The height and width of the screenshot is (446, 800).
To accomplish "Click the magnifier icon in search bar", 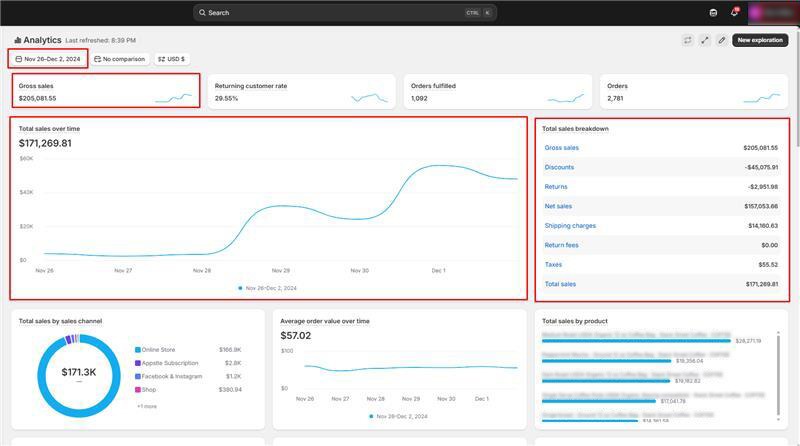I will [x=202, y=13].
